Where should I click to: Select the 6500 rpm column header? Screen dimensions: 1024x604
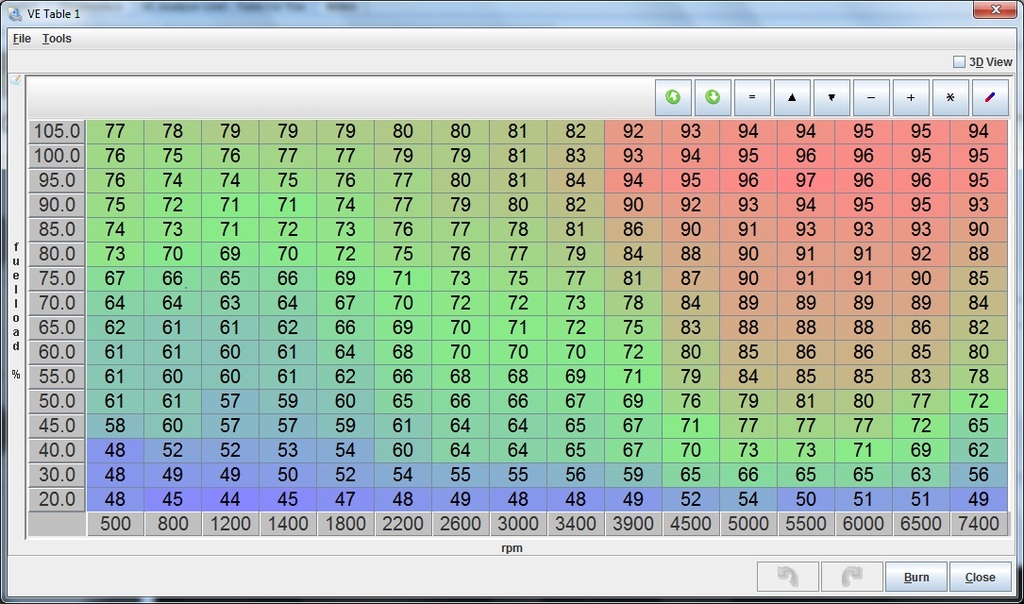tap(921, 524)
